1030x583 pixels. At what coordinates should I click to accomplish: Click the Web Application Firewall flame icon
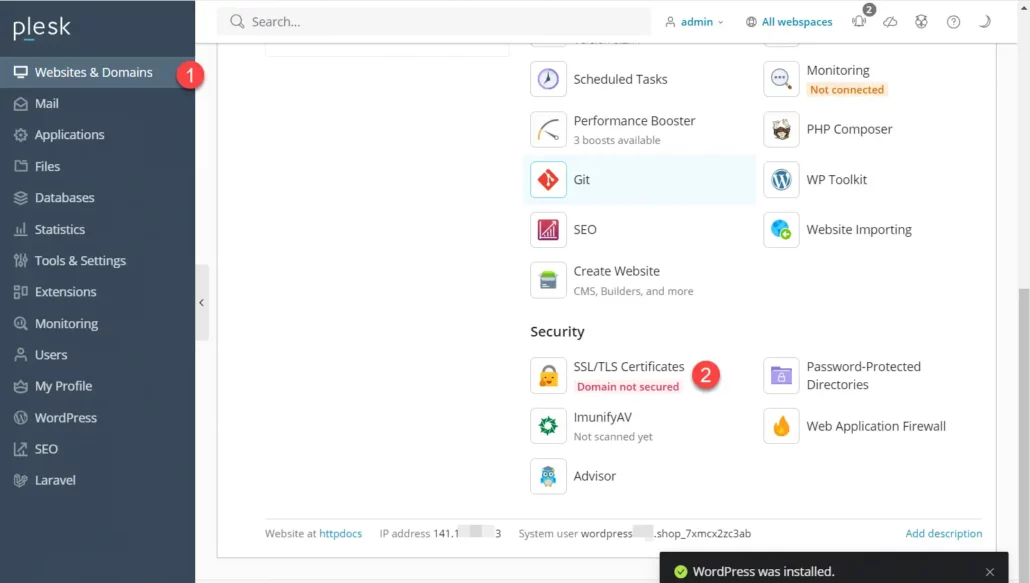coord(781,425)
